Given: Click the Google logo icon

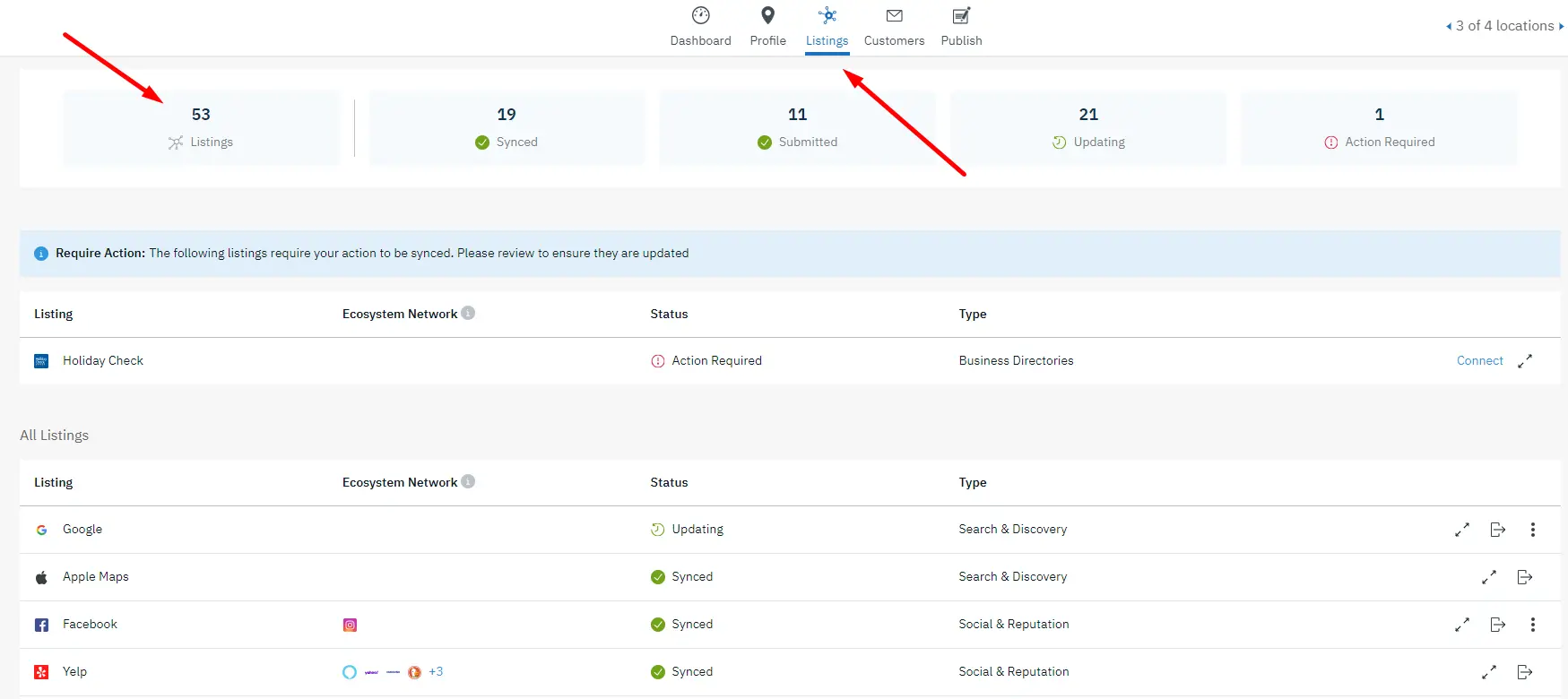Looking at the screenshot, I should coord(41,530).
